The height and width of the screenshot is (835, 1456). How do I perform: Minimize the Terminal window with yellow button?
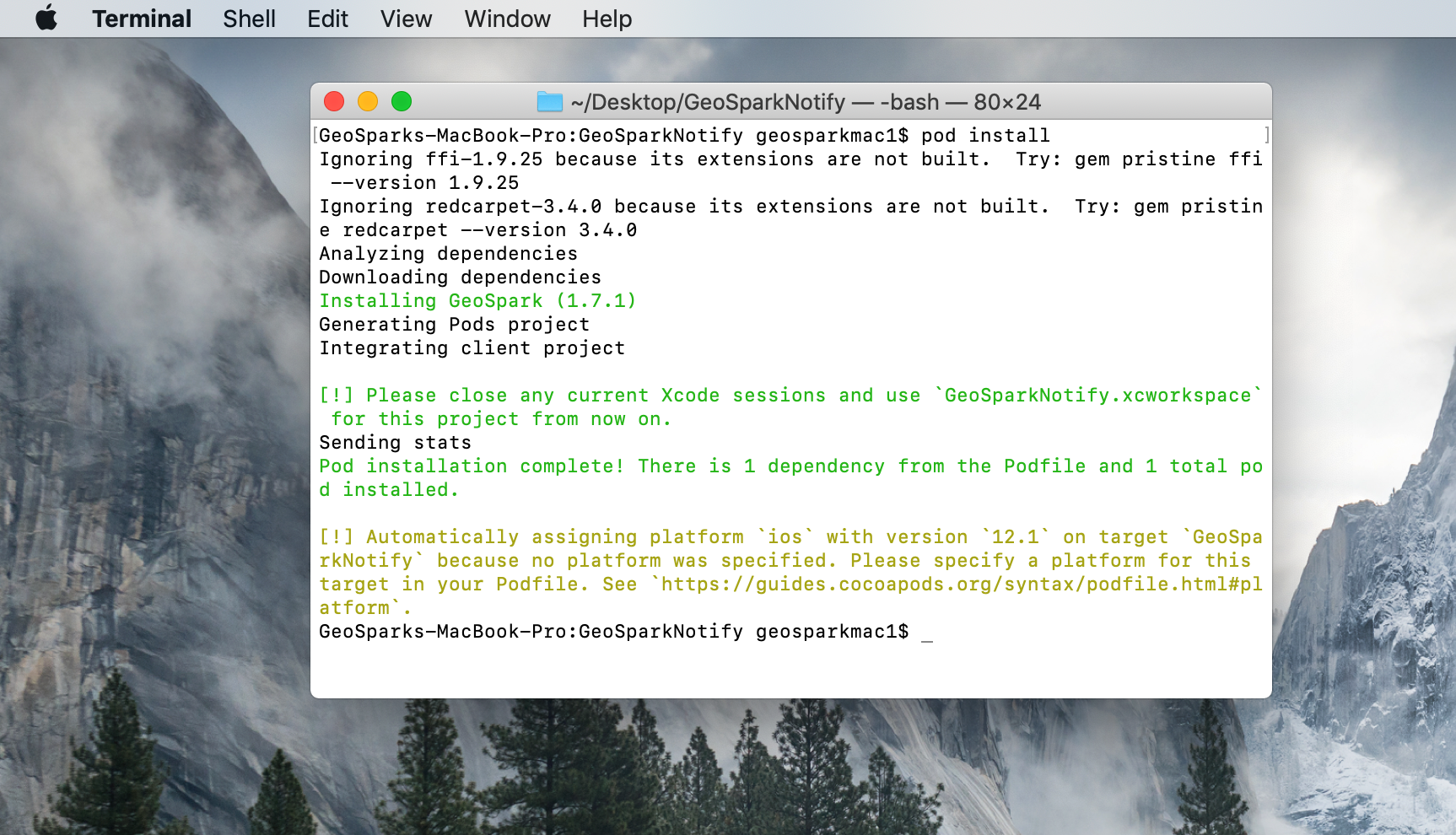pos(368,102)
